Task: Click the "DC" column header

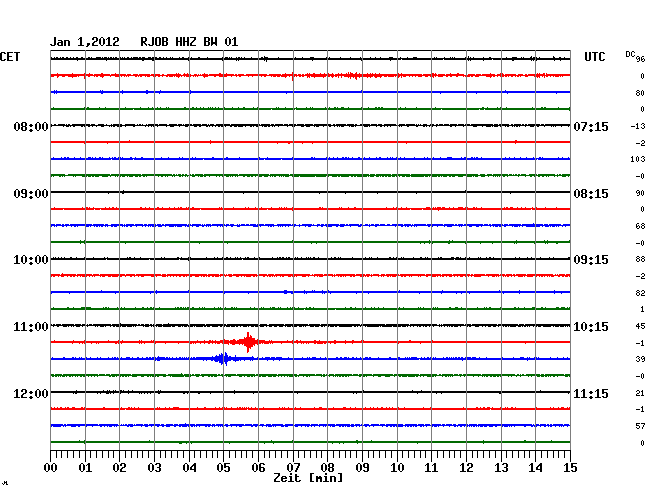Action: pyautogui.click(x=630, y=54)
